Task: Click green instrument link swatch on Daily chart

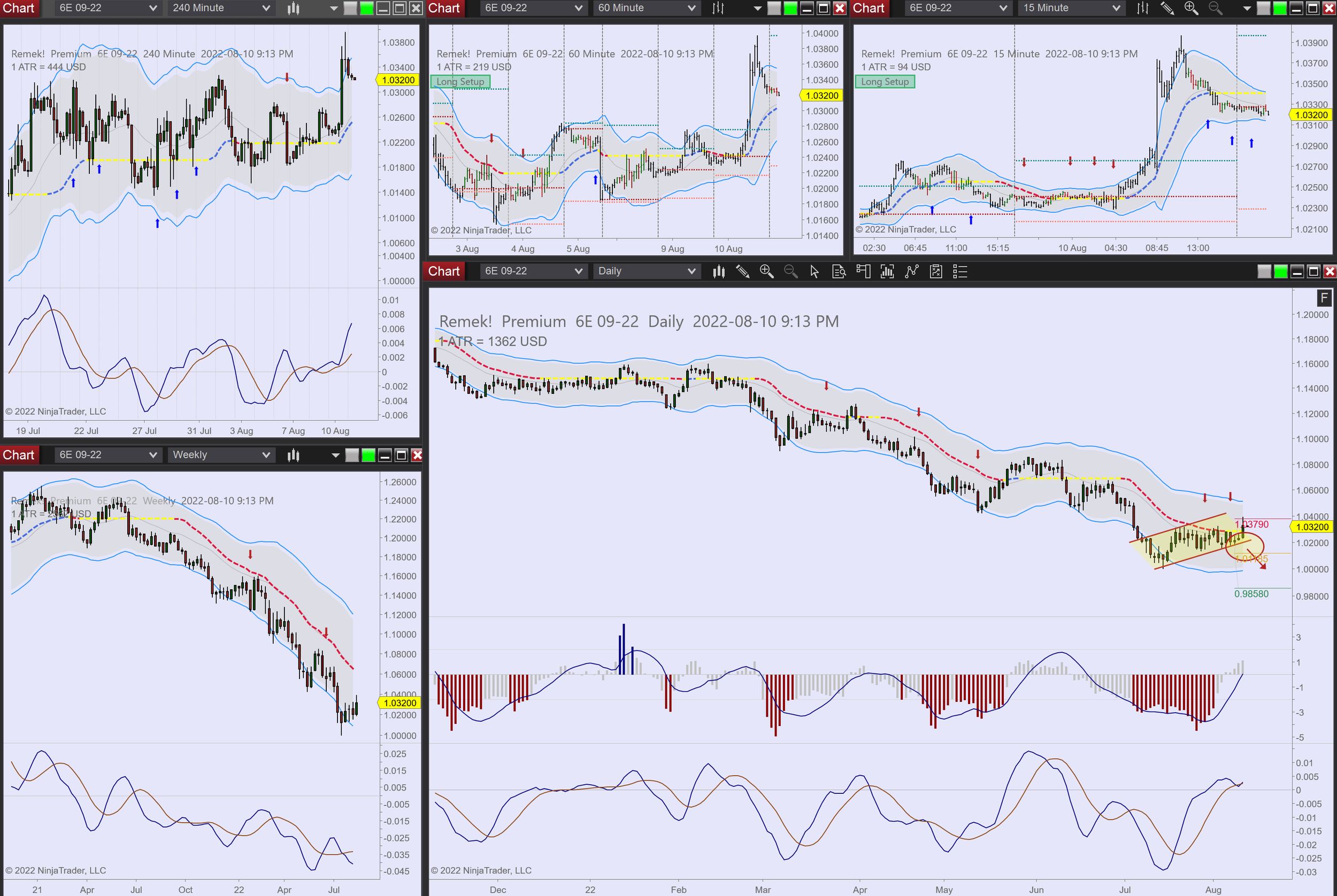Action: pyautogui.click(x=1281, y=272)
